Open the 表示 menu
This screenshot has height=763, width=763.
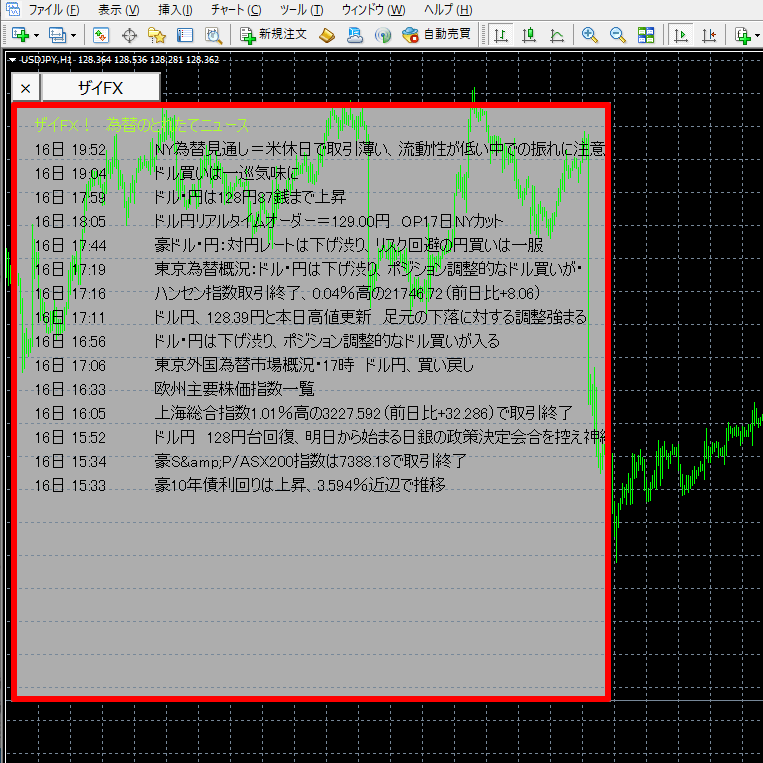pos(118,10)
